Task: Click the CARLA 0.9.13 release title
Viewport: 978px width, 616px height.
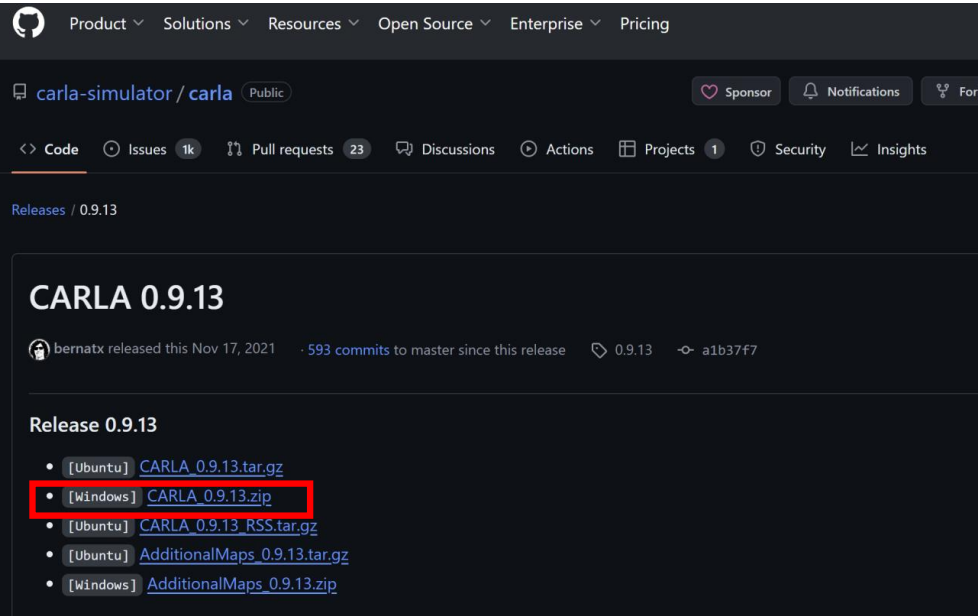Action: [x=127, y=297]
